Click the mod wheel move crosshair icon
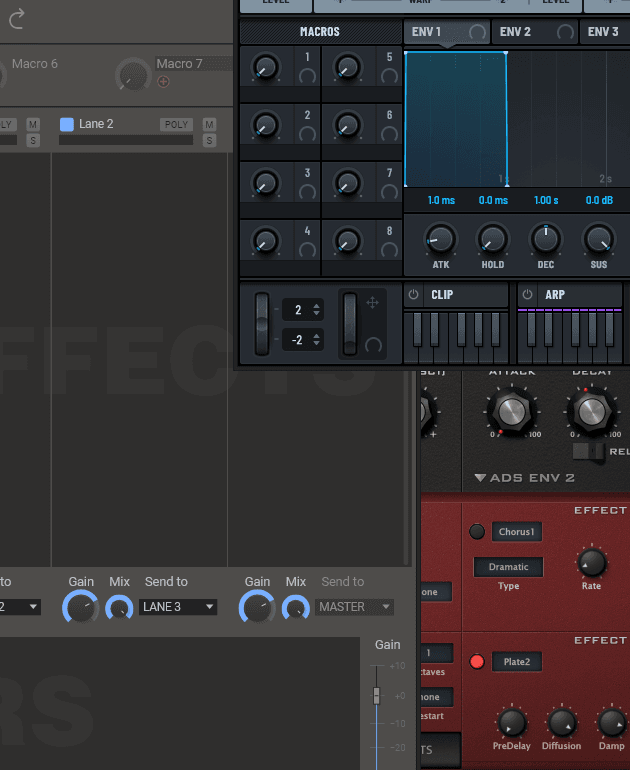Image resolution: width=630 pixels, height=770 pixels. pos(373,302)
